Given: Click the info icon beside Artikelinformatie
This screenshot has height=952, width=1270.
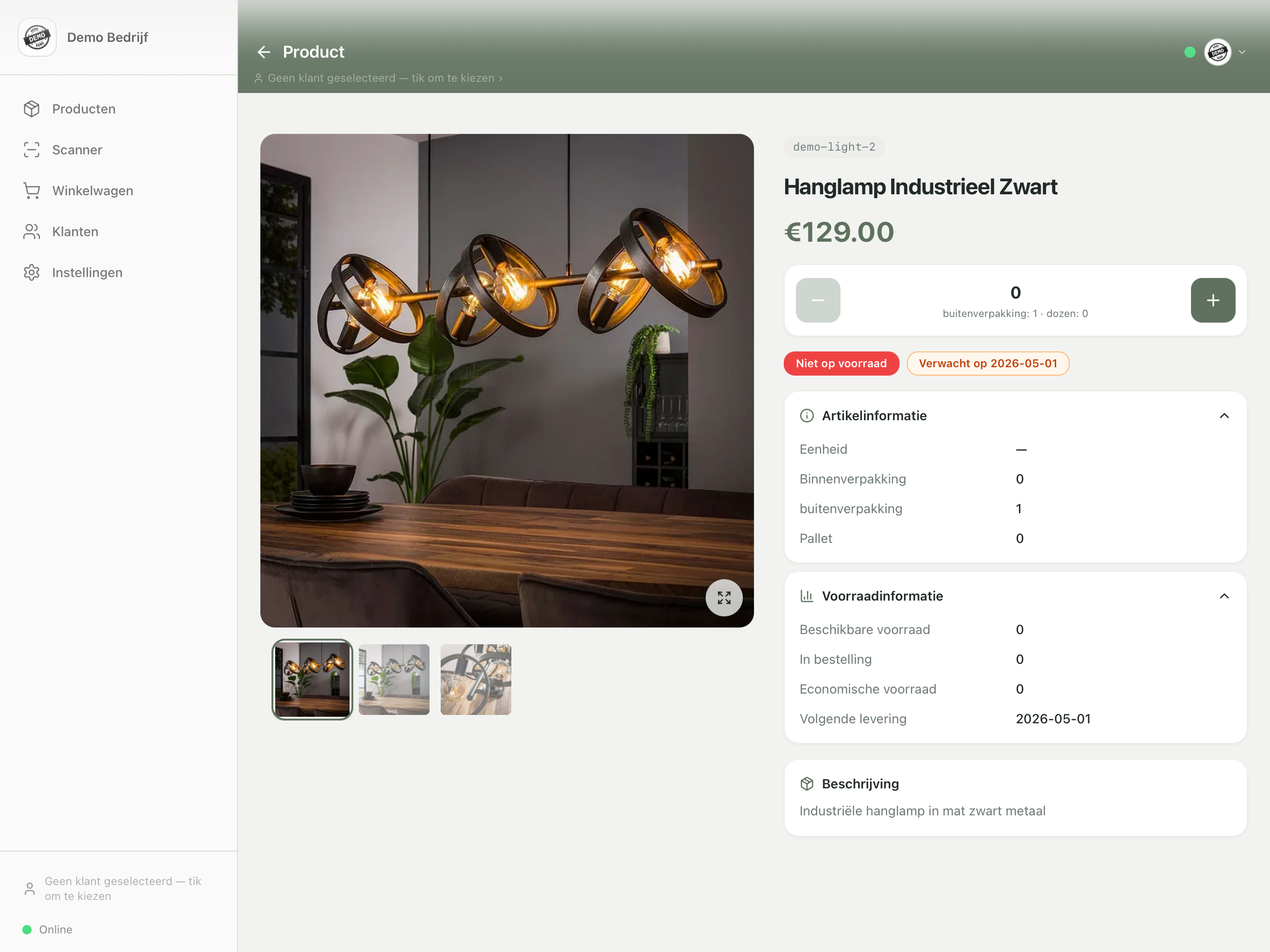Looking at the screenshot, I should (x=807, y=416).
